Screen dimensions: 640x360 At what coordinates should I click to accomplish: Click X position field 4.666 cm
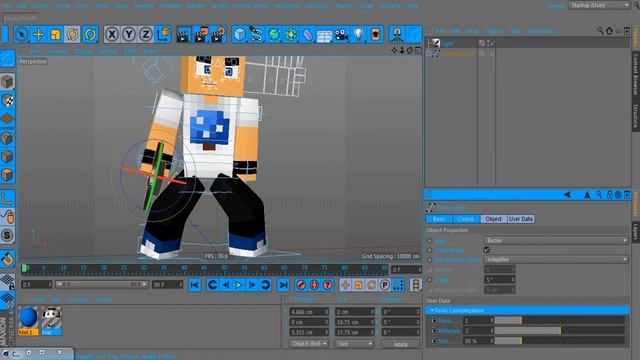(309, 312)
